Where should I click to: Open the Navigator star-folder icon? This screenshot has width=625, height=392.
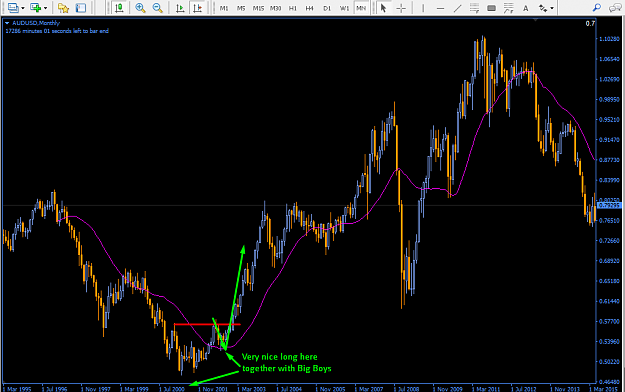(63, 8)
